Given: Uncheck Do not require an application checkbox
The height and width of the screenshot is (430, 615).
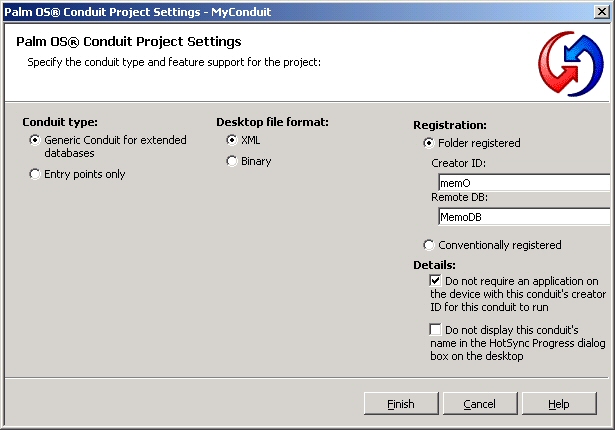Looking at the screenshot, I should point(435,281).
